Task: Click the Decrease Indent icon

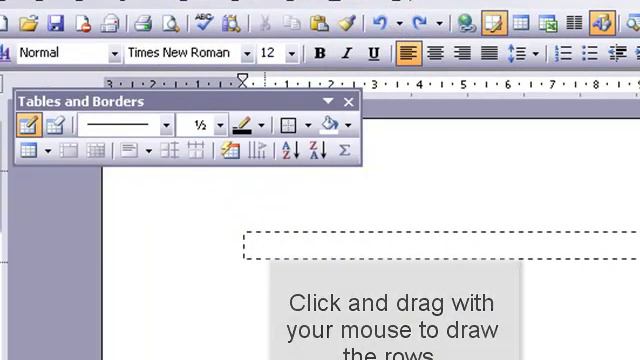Action: (617, 53)
